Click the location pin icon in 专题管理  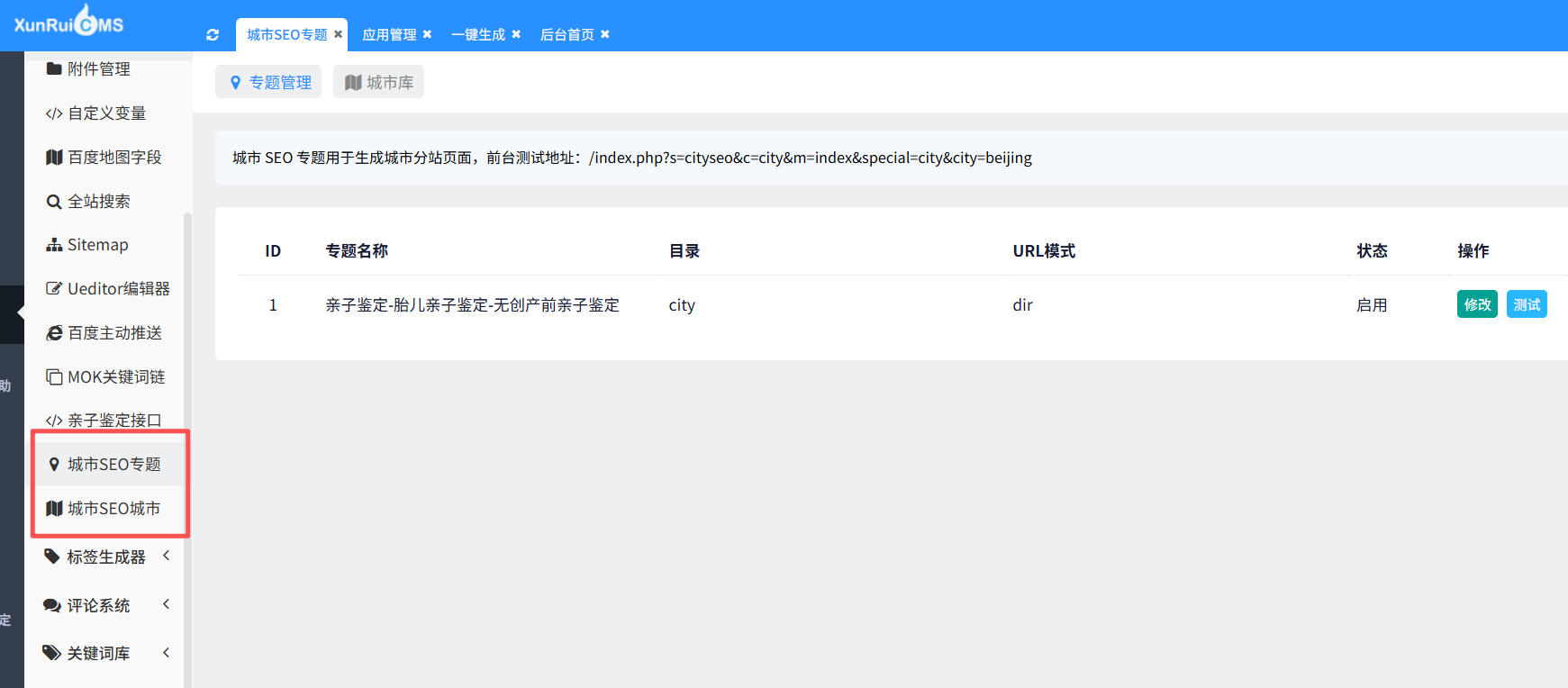(236, 82)
